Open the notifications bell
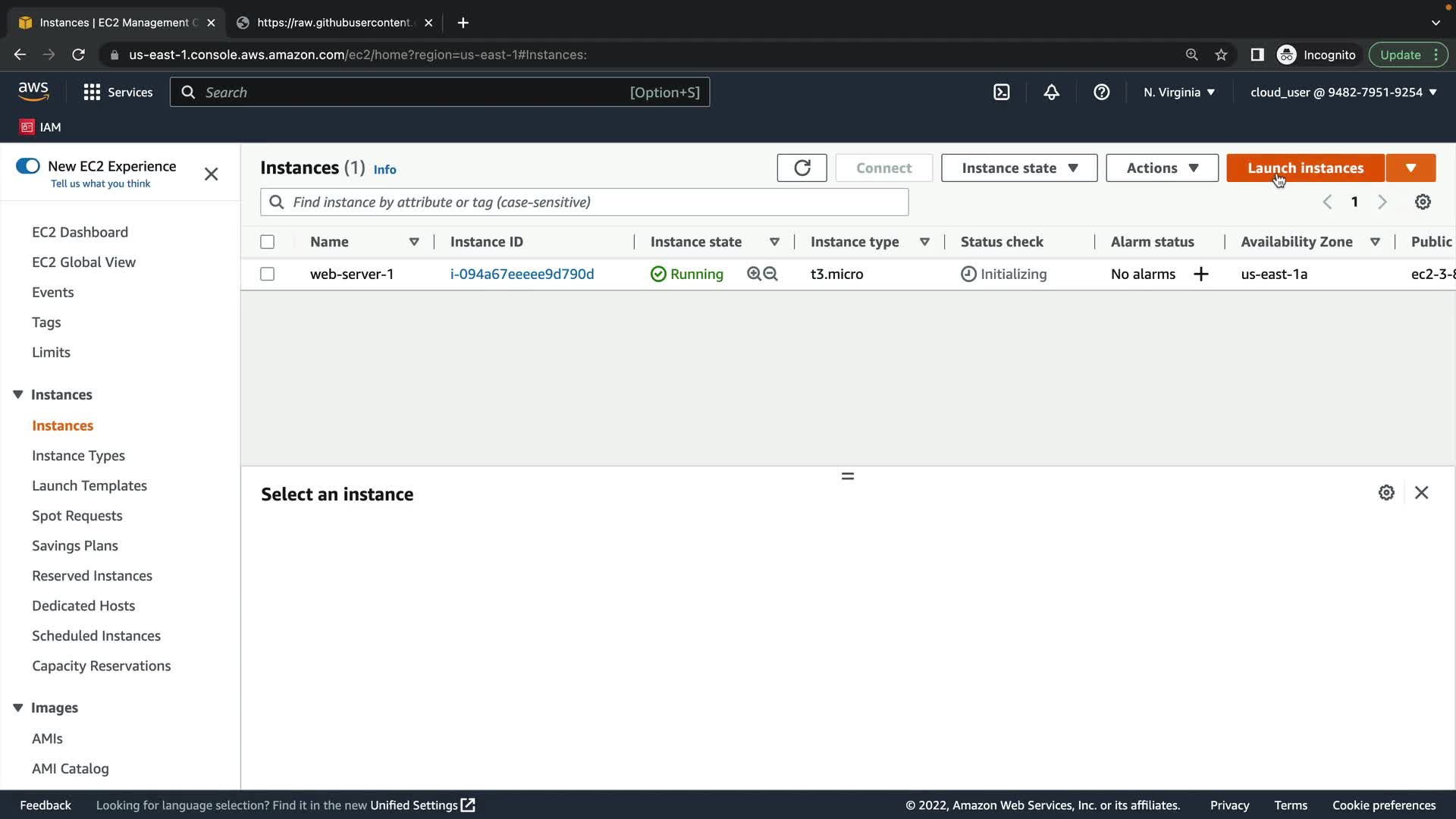This screenshot has height=819, width=1456. point(1051,92)
